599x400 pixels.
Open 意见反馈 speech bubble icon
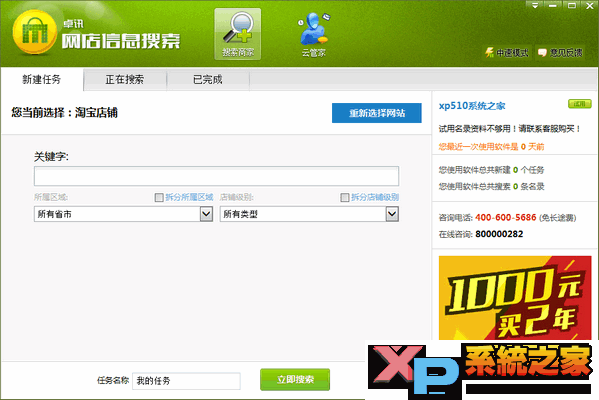542,53
